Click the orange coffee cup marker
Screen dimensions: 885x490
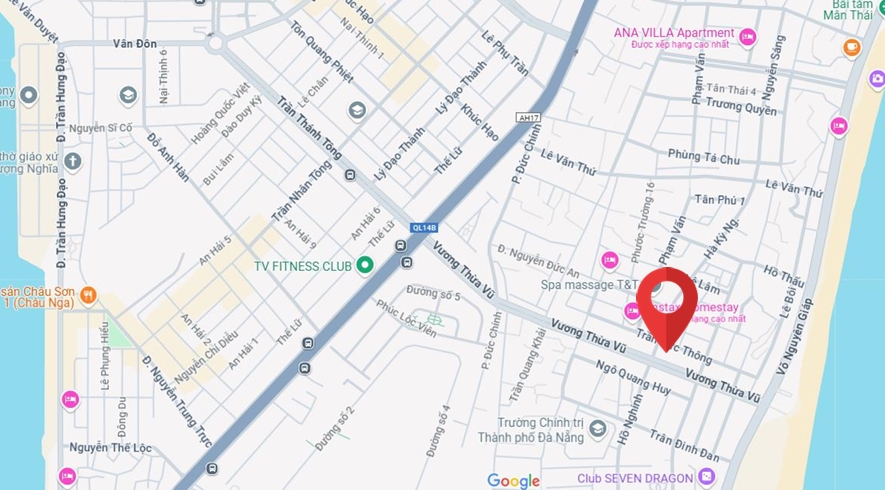click(x=852, y=47)
